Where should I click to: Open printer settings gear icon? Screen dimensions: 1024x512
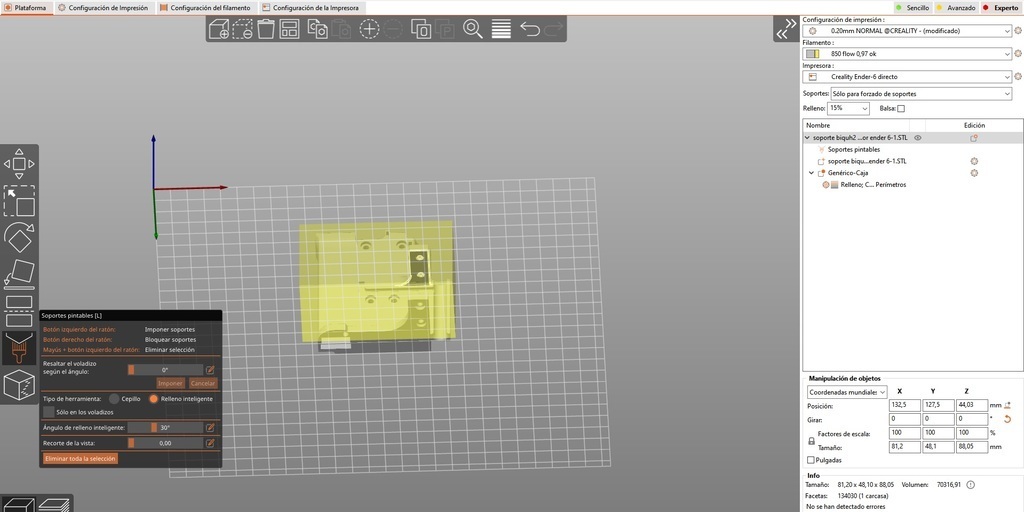pos(1017,76)
